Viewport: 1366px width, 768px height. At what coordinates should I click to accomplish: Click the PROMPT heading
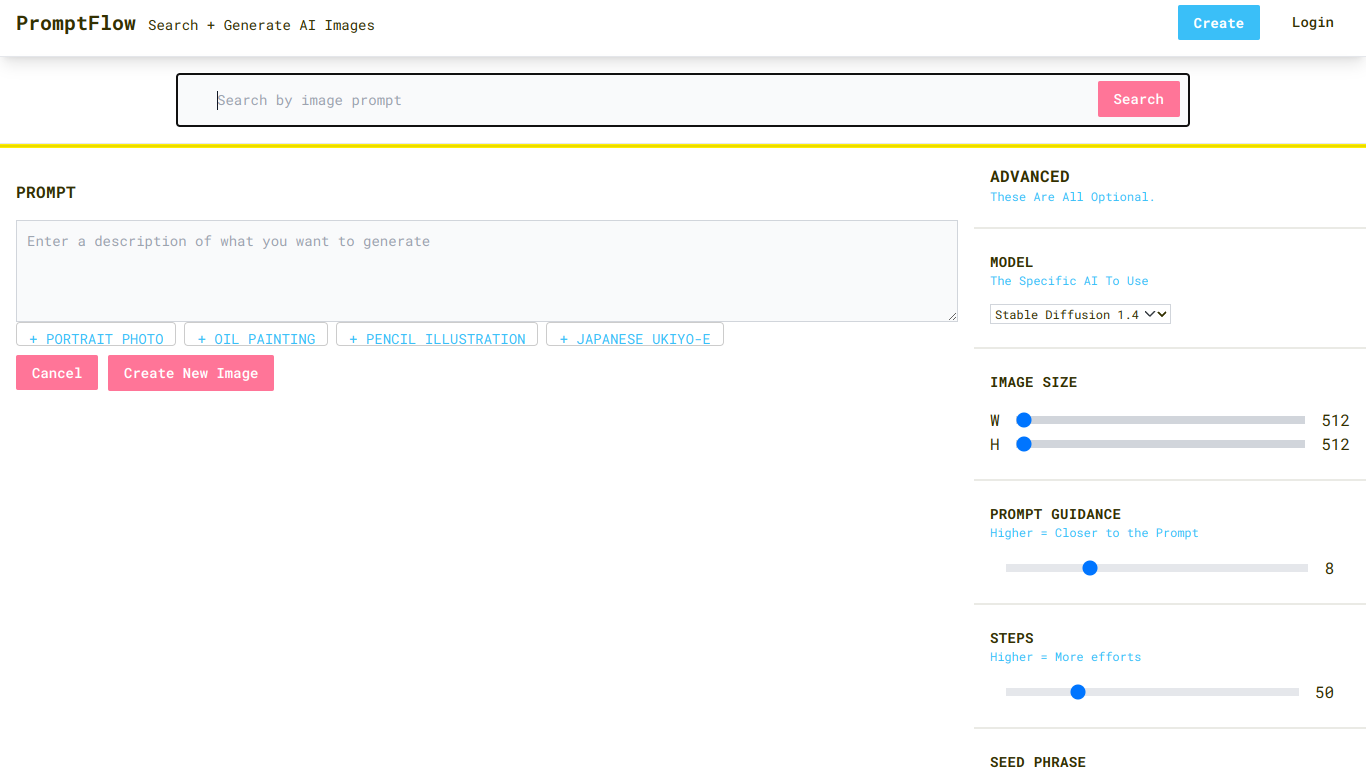[x=46, y=193]
